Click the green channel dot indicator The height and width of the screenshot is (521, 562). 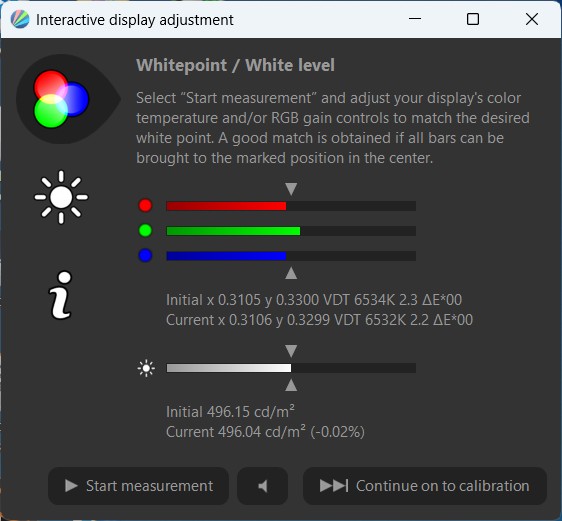(x=145, y=230)
